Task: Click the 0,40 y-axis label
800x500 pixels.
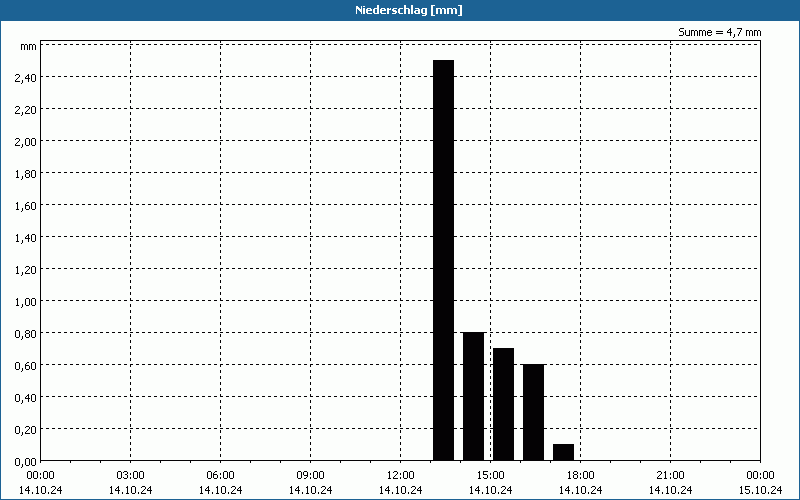Action: click(x=26, y=397)
